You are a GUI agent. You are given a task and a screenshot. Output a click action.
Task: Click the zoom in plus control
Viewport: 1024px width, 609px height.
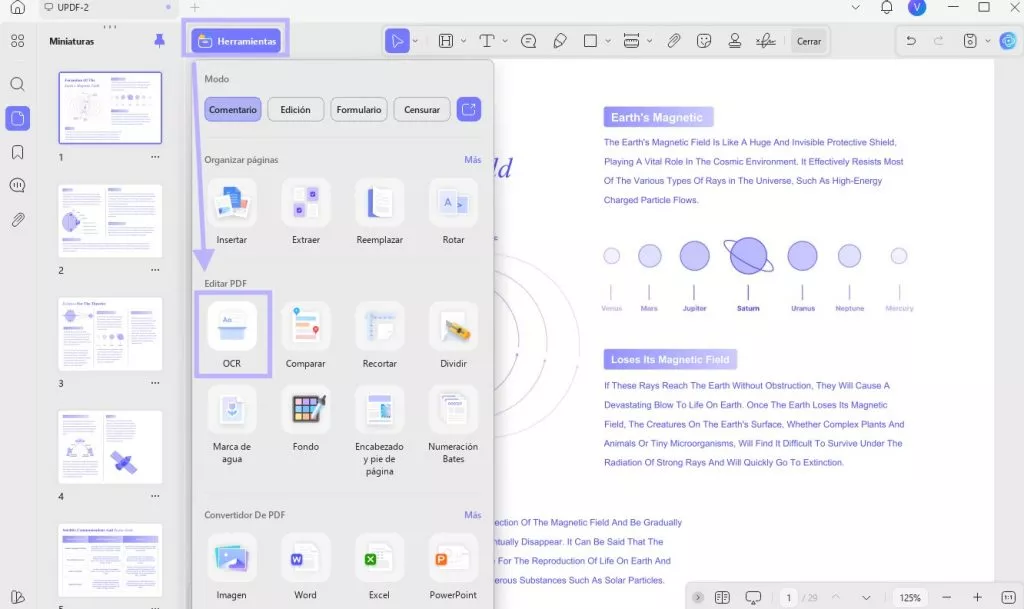977,597
